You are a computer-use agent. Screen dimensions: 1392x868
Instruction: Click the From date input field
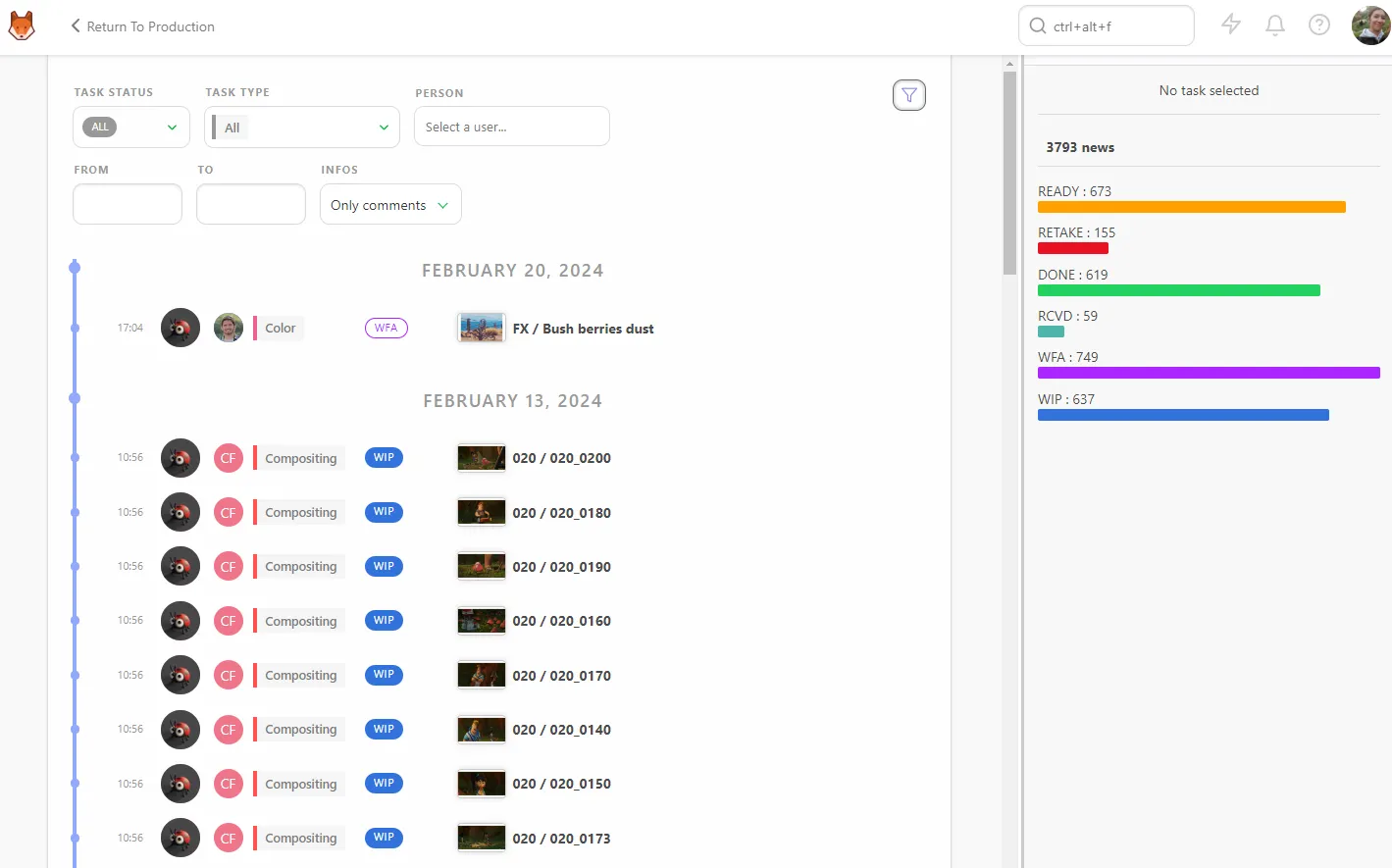pos(128,204)
